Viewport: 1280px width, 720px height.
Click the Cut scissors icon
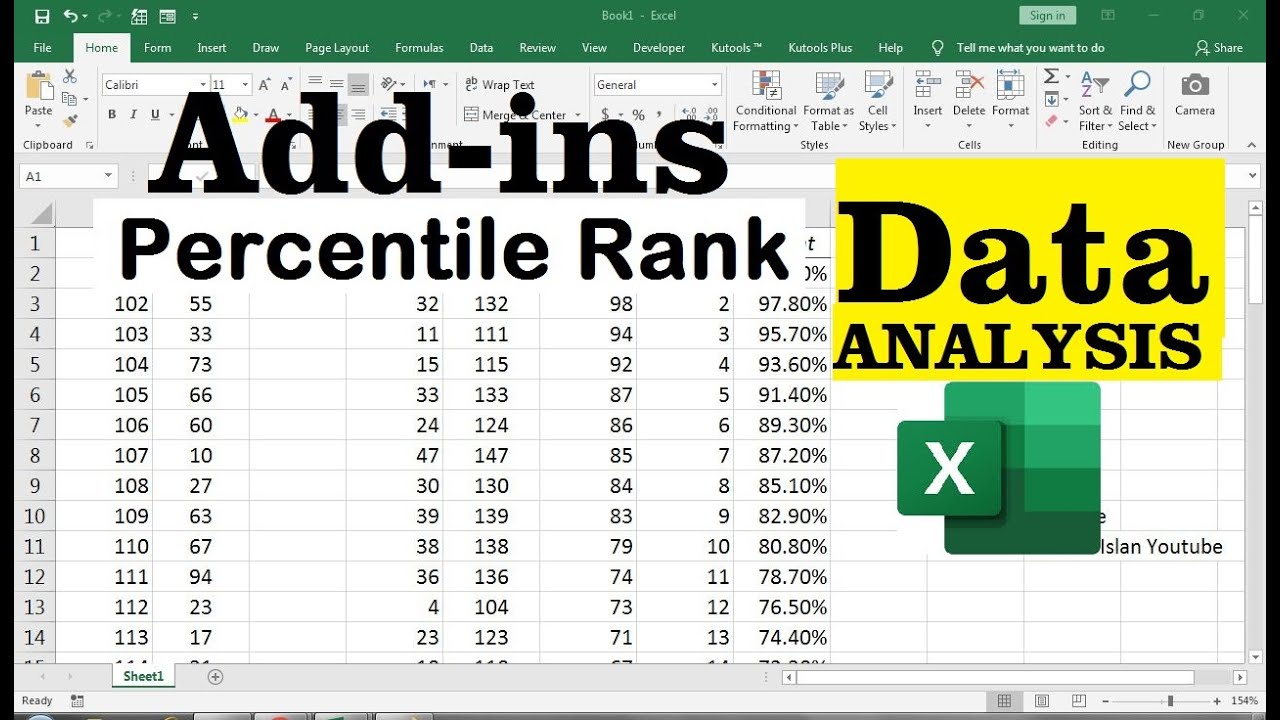point(69,76)
